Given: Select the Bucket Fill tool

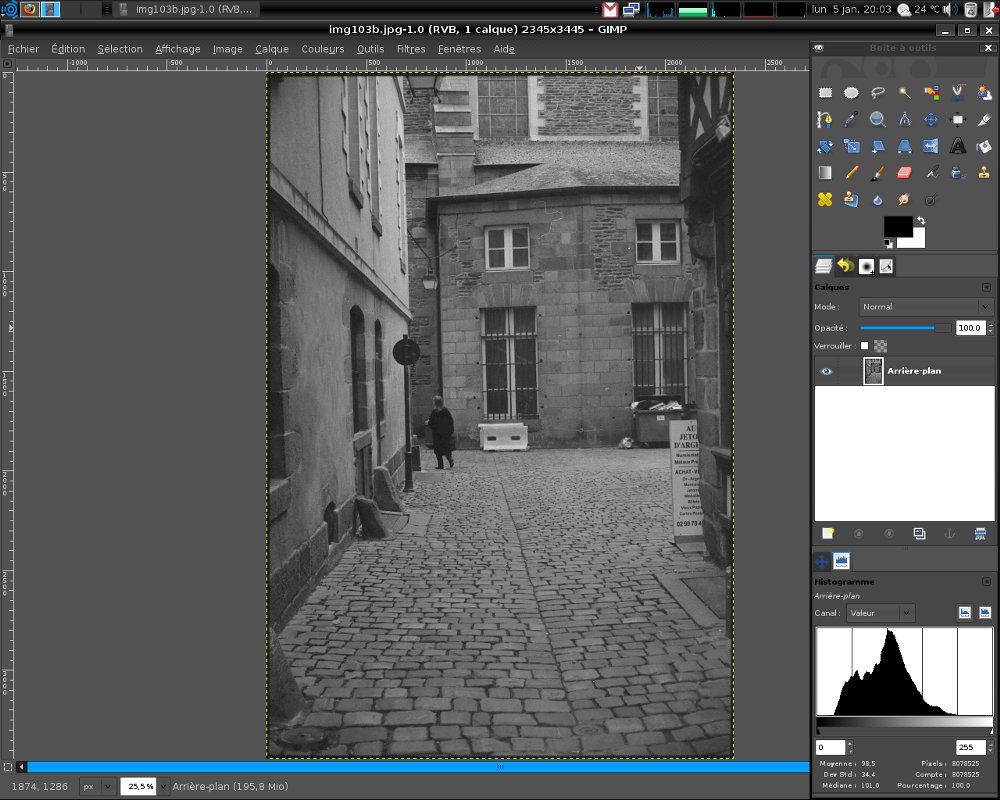Looking at the screenshot, I should [984, 147].
